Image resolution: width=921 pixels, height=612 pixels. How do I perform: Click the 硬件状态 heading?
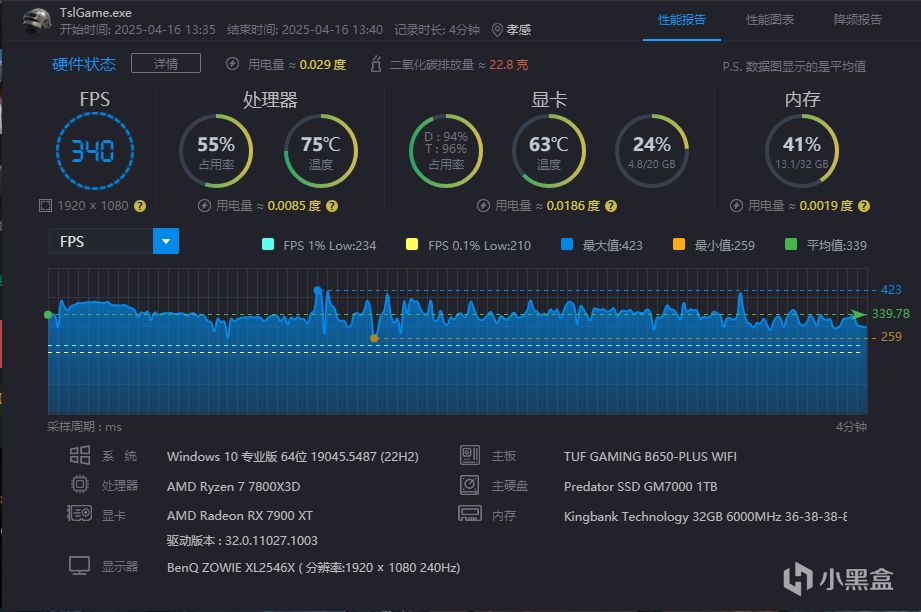(x=84, y=64)
